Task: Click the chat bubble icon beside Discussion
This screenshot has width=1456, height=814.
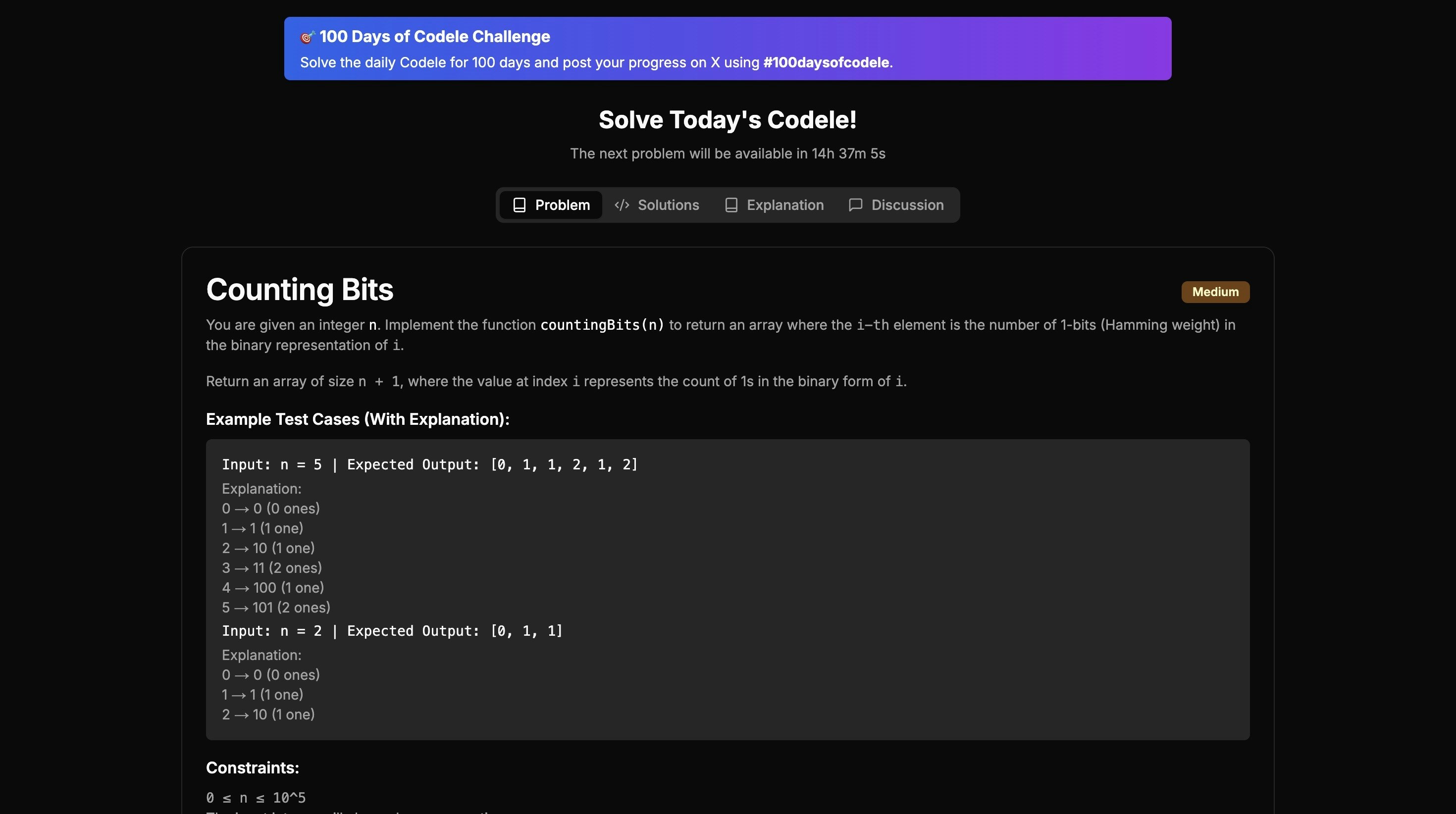Action: click(x=855, y=205)
